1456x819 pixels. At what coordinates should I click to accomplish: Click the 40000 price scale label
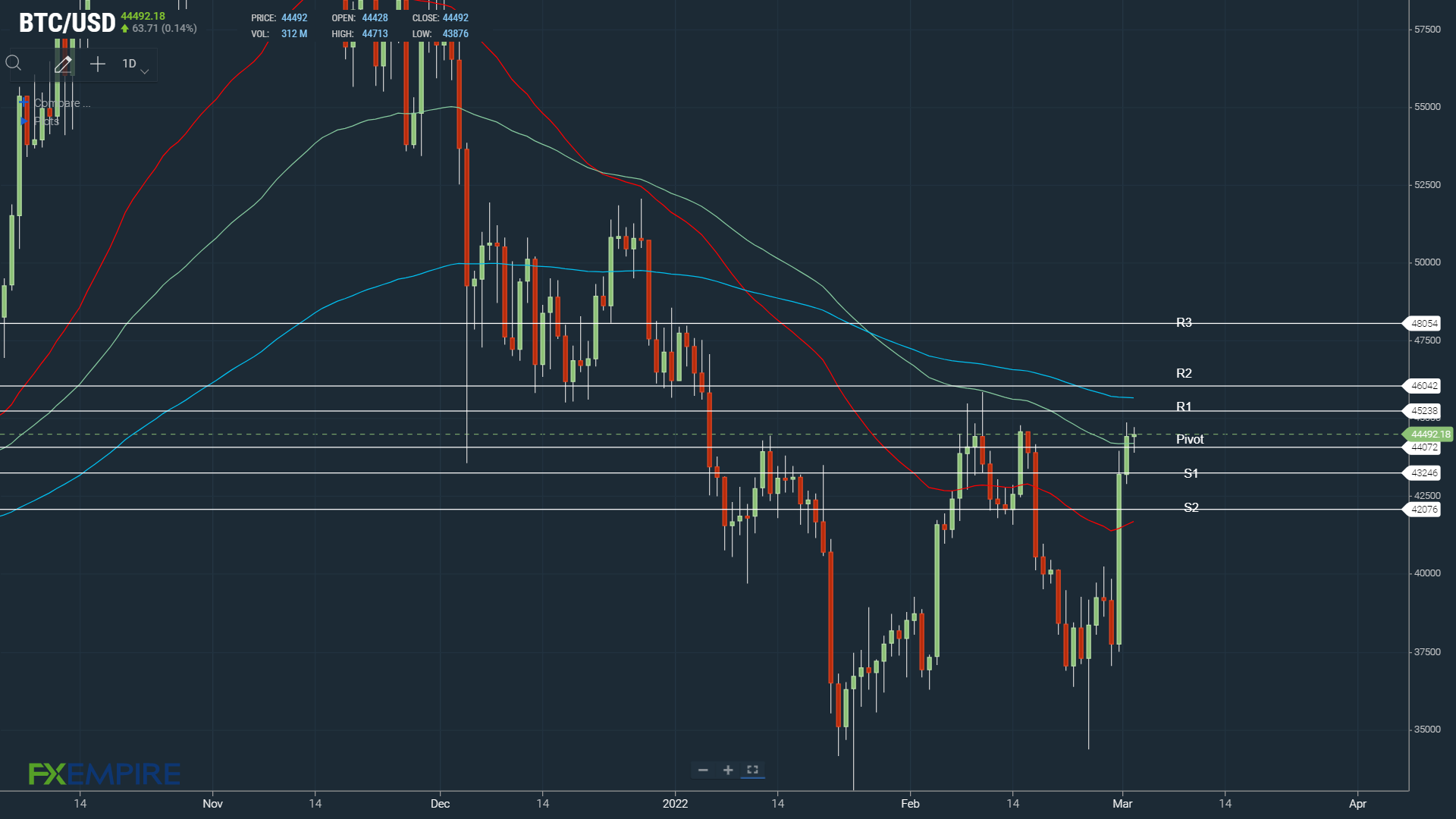1427,573
